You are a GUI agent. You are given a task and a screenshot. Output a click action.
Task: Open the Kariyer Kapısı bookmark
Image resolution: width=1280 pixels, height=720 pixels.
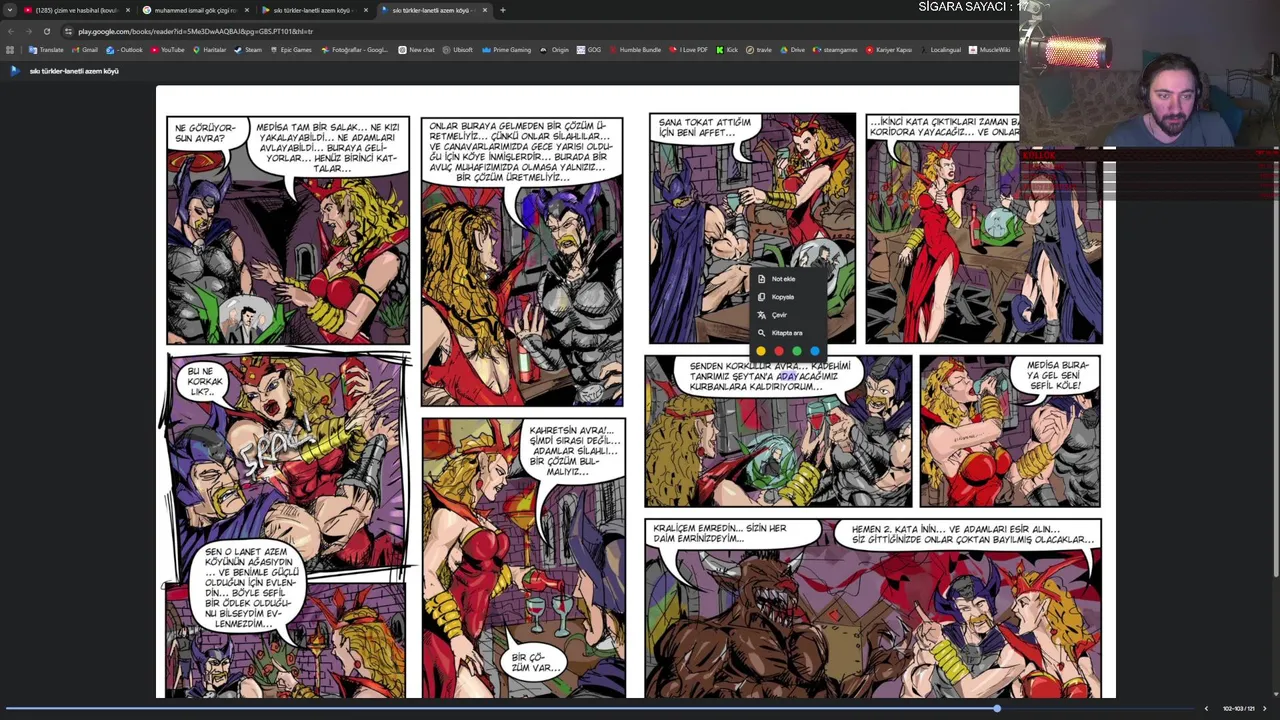889,50
